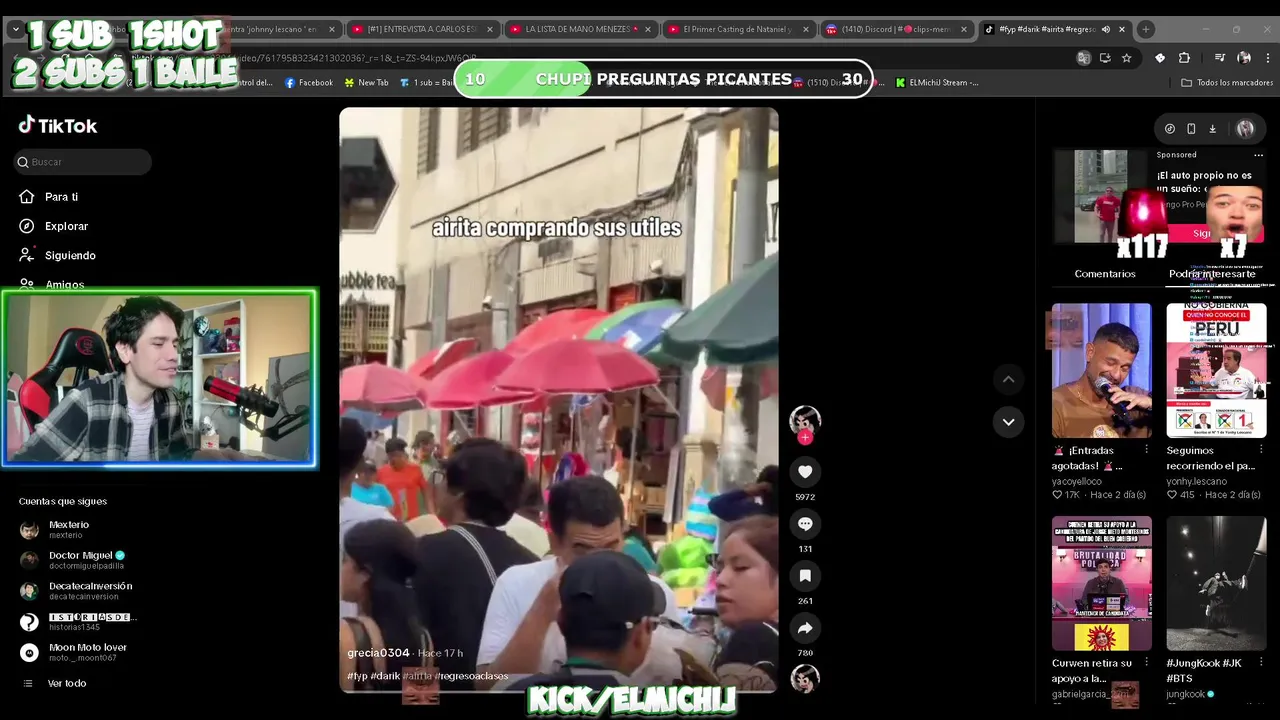Like the video with heart icon
Viewport: 1280px width, 720px height.
805,471
